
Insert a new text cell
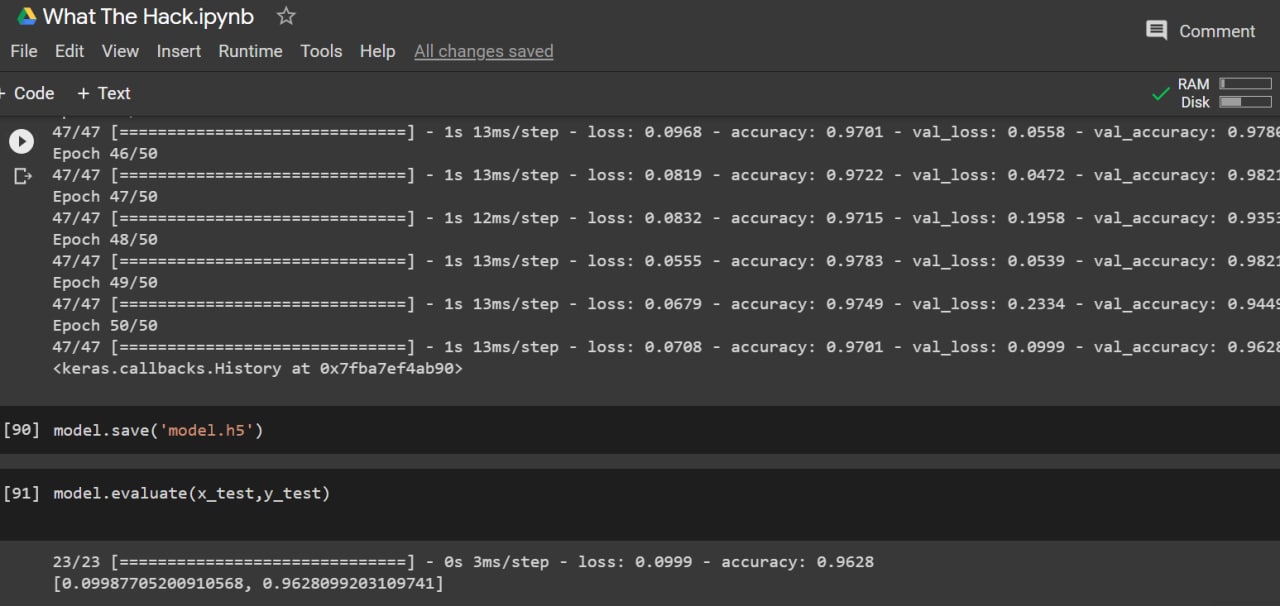[x=103, y=93]
